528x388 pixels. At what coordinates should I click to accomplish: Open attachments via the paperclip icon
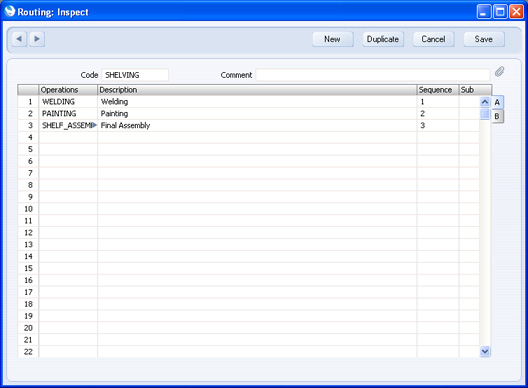[x=499, y=71]
